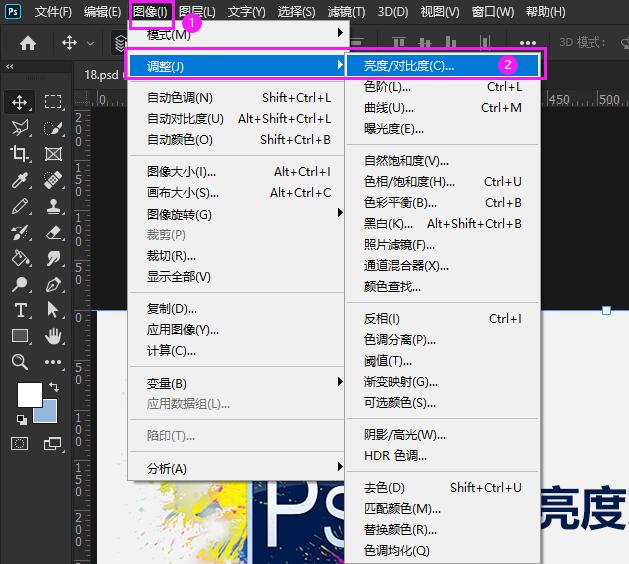
Task: Open the 滤镜(T) menu
Action: [347, 12]
